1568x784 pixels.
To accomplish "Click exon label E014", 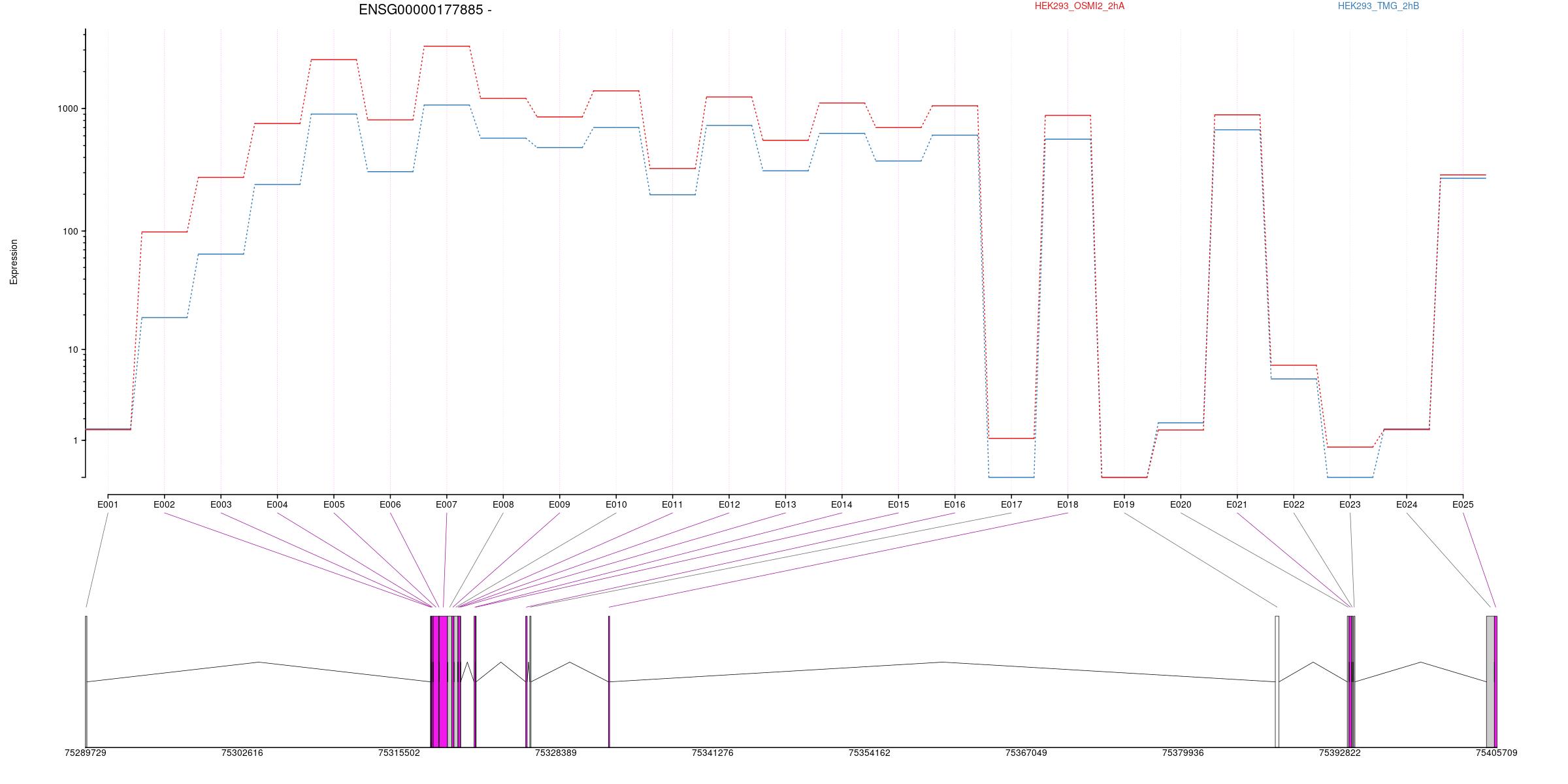I will pos(841,504).
